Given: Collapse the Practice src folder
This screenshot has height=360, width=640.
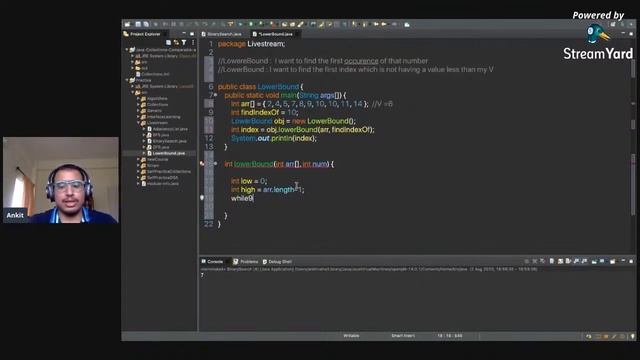Looking at the screenshot, I should pyautogui.click(x=133, y=93).
